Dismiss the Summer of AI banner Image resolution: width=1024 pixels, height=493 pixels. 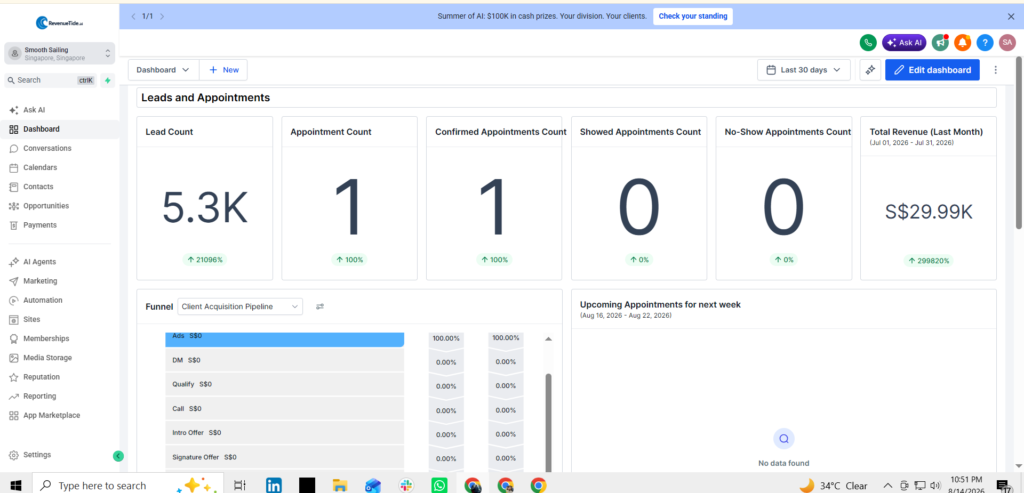[x=1011, y=16]
